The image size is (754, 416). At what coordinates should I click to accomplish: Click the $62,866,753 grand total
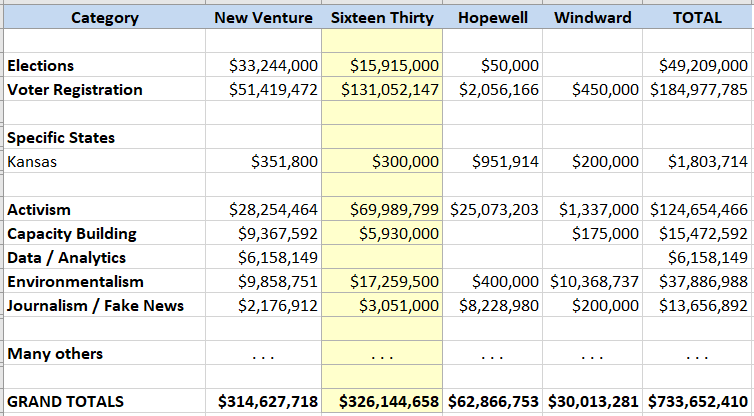(493, 402)
